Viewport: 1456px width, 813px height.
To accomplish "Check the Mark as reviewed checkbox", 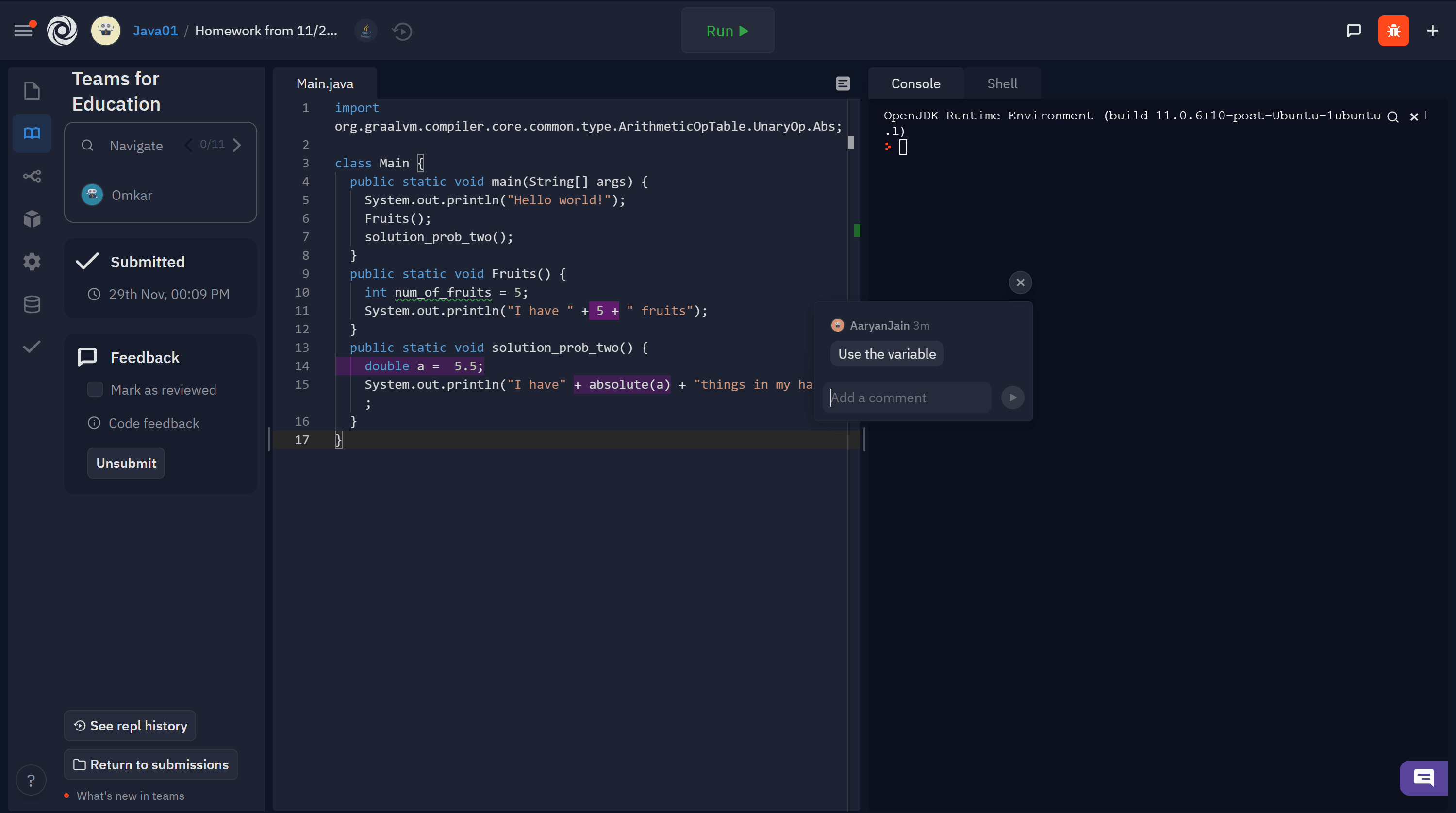I will (95, 390).
